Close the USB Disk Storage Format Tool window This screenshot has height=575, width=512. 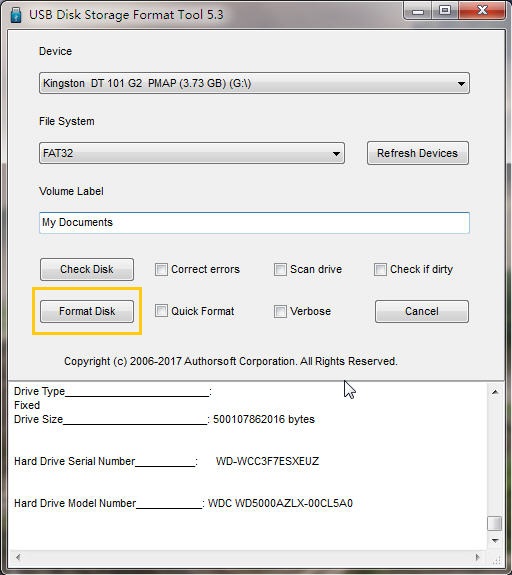pyautogui.click(x=482, y=11)
